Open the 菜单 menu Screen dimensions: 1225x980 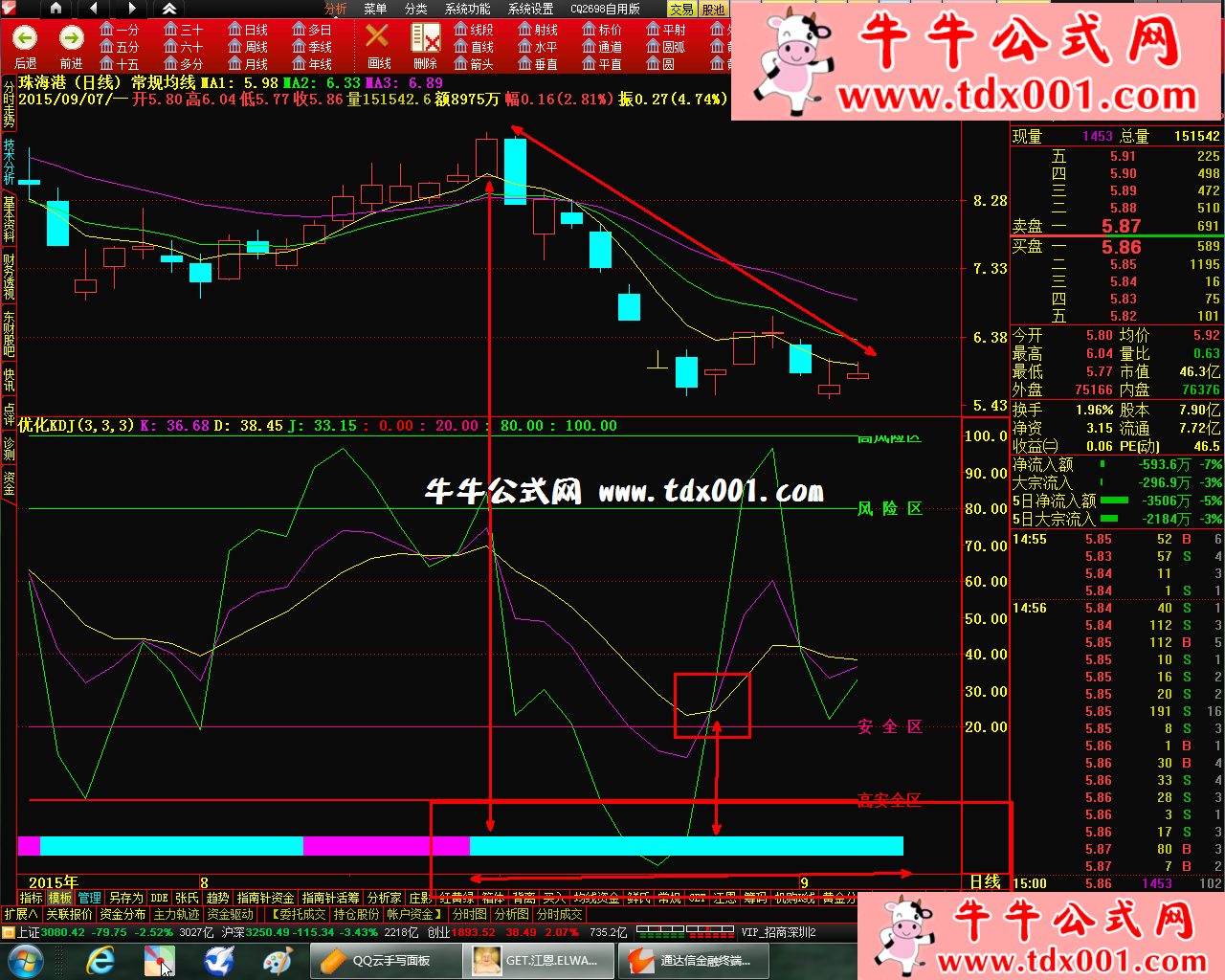375,9
